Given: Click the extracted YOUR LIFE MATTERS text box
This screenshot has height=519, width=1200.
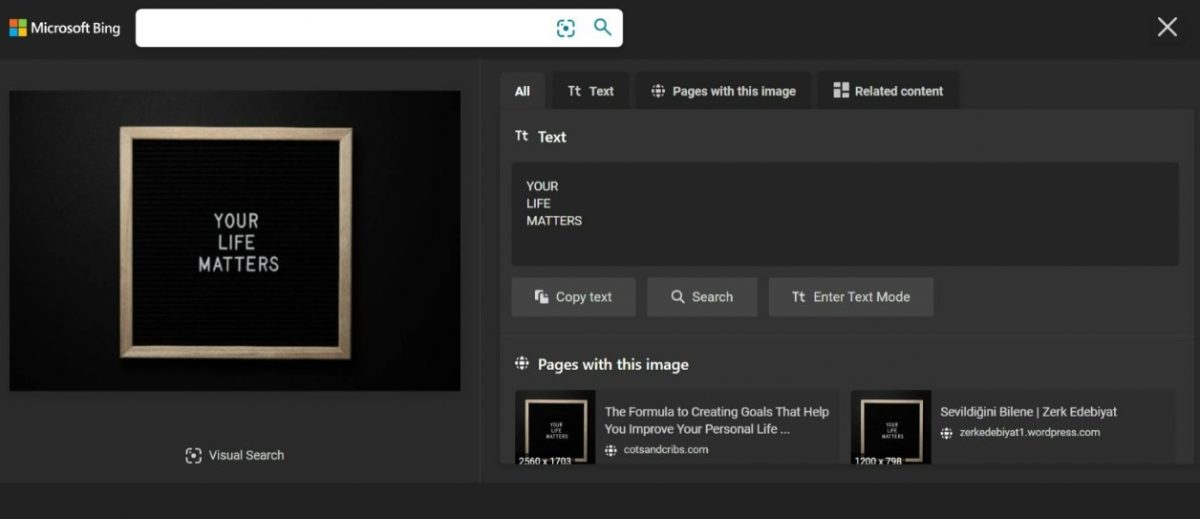Looking at the screenshot, I should [x=844, y=214].
